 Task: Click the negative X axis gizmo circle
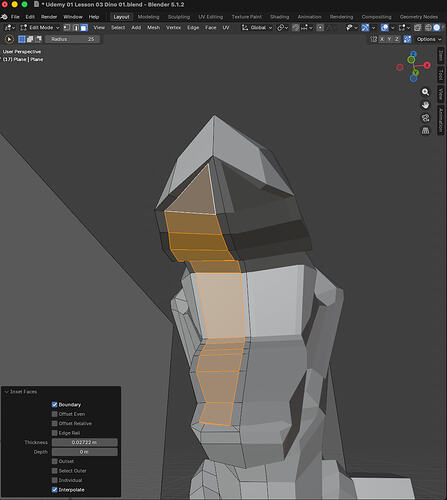pyautogui.click(x=400, y=67)
